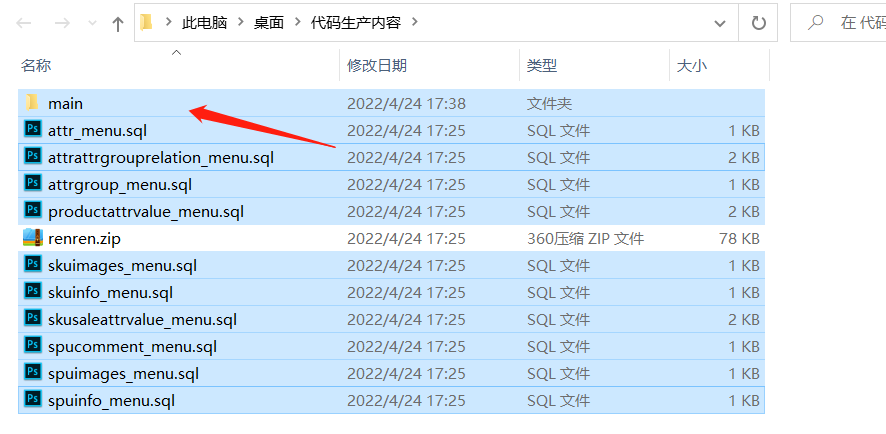Click spuimages_menu.sql file icon
This screenshot has height=434, width=886.
(33, 372)
